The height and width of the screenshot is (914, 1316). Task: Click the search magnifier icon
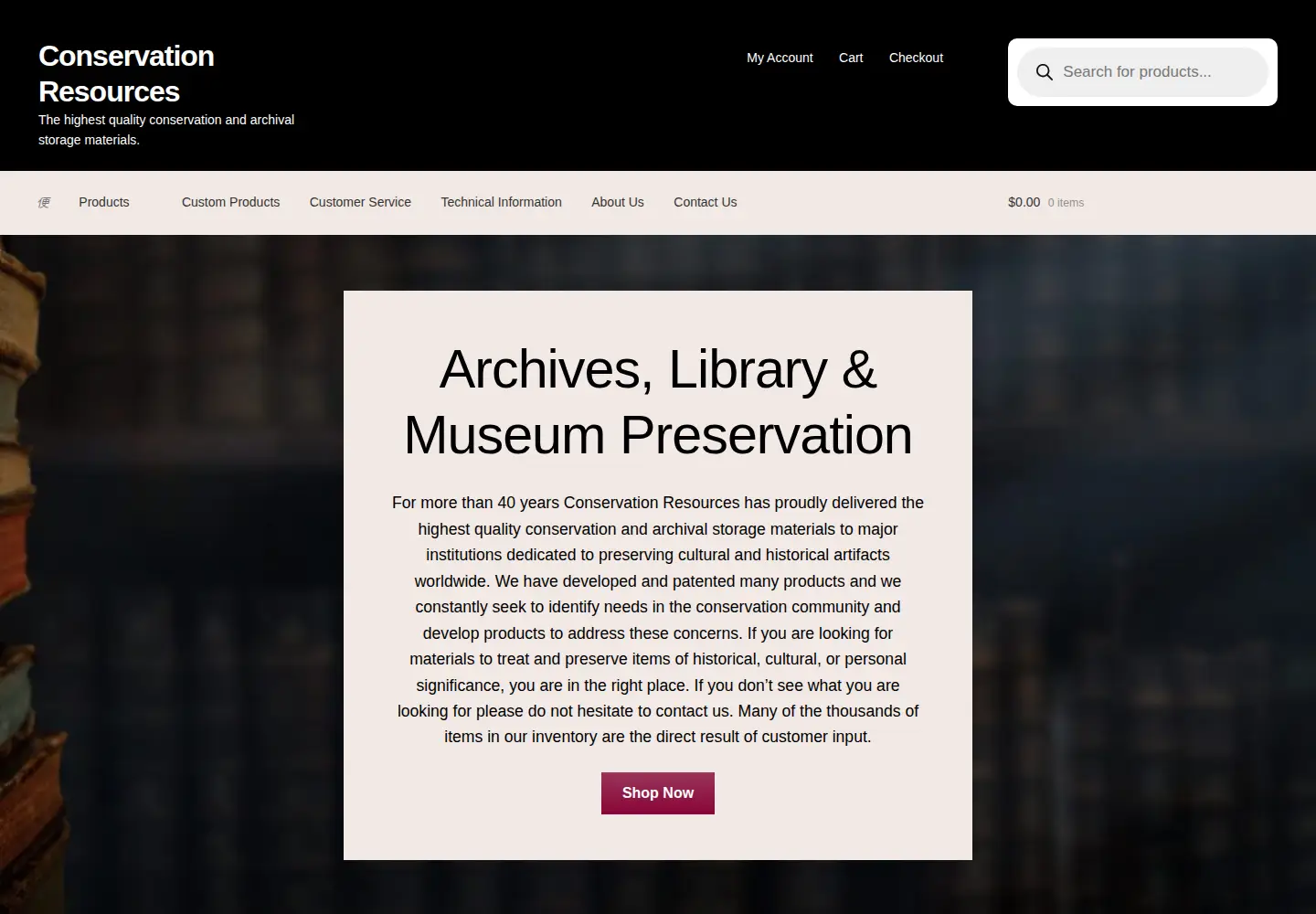pyautogui.click(x=1044, y=72)
